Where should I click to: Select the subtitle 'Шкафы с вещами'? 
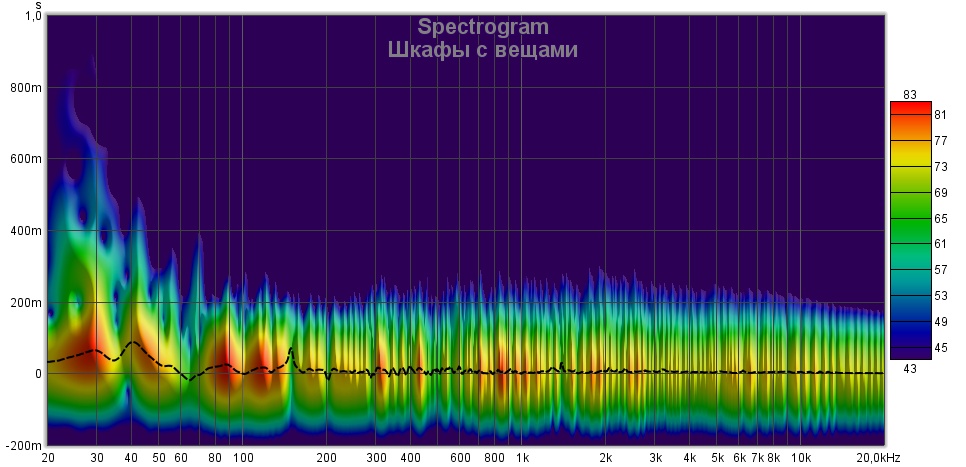click(x=483, y=50)
